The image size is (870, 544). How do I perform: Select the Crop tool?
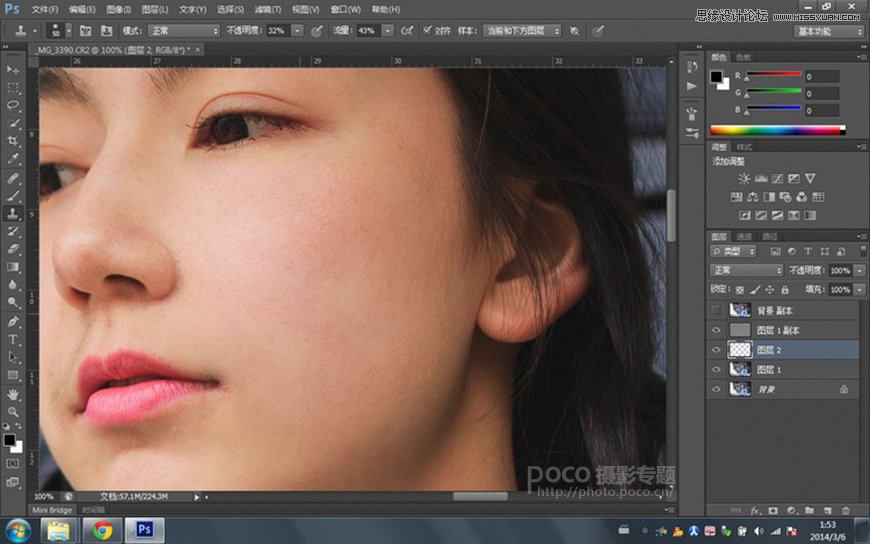pyautogui.click(x=14, y=141)
